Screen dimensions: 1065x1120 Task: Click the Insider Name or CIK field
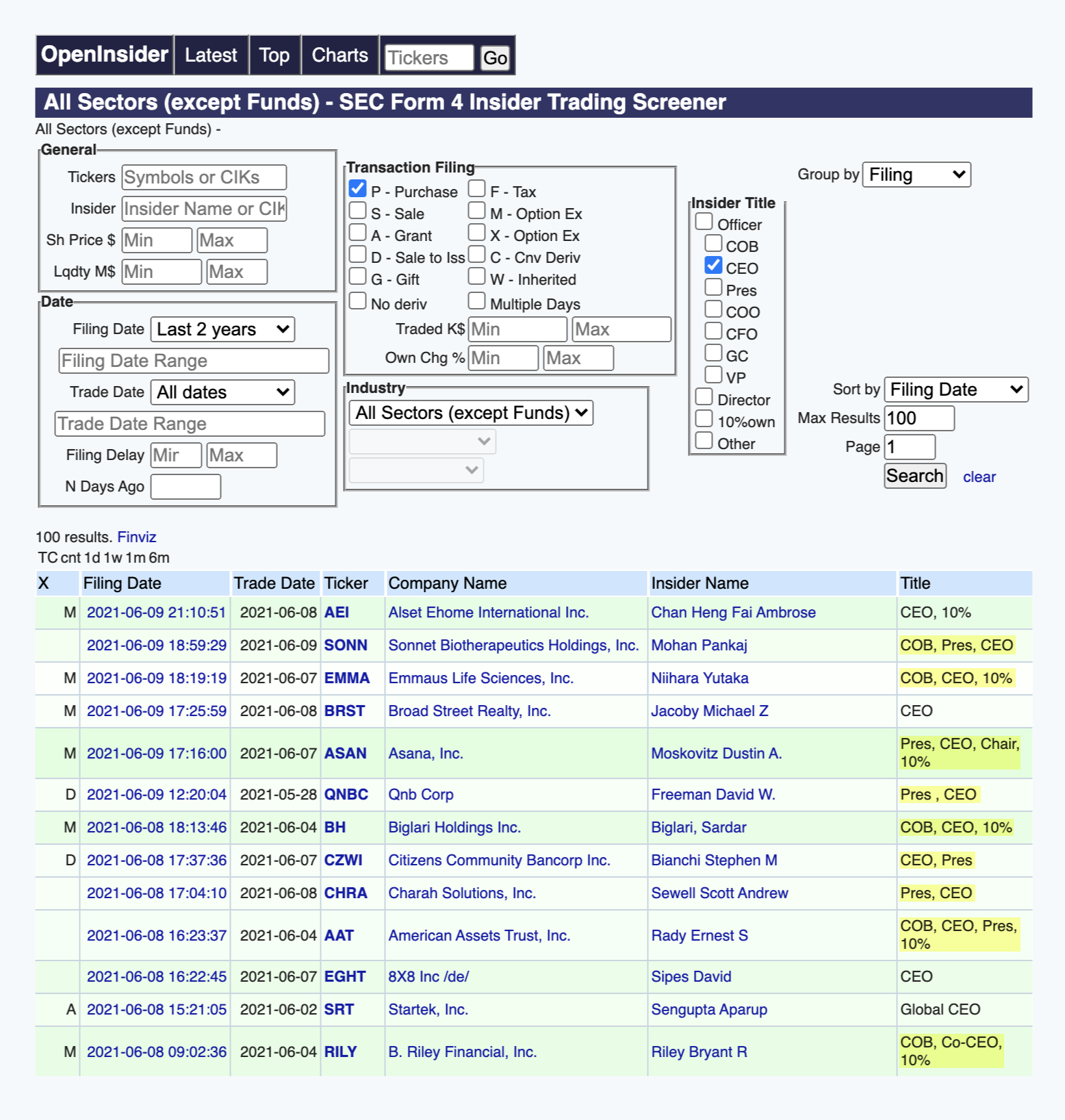(204, 209)
